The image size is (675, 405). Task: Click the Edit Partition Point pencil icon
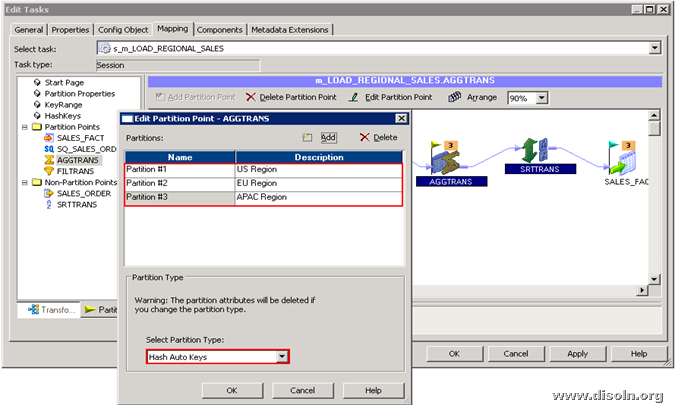[354, 97]
